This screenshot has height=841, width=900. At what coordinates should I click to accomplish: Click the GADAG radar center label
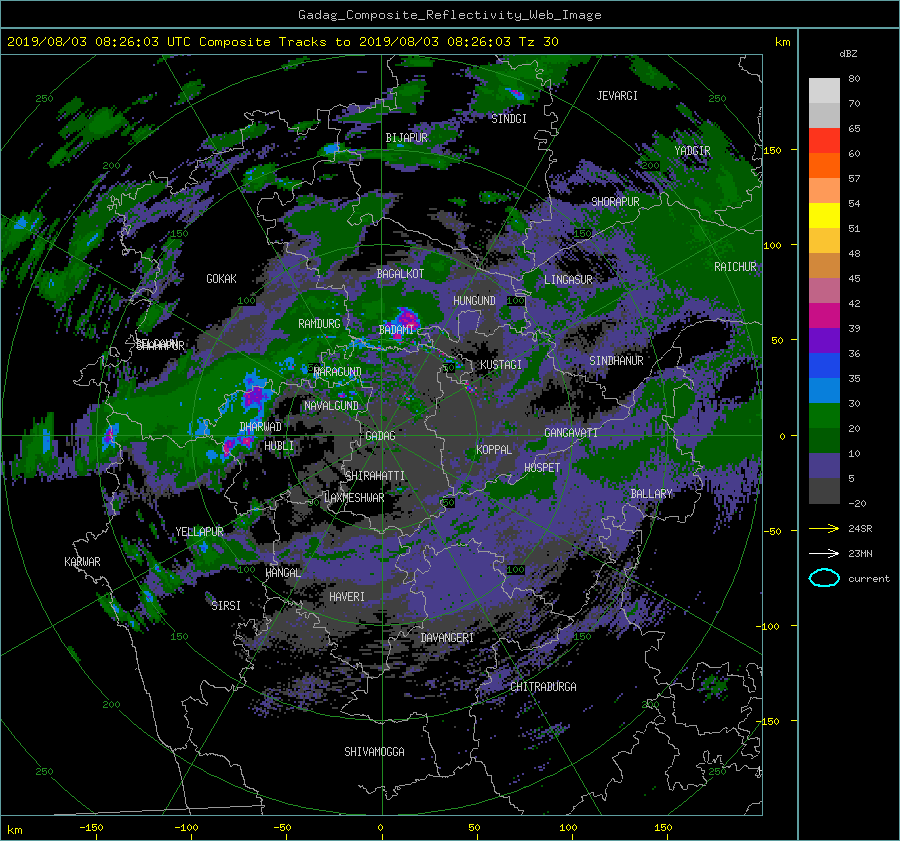pyautogui.click(x=380, y=436)
